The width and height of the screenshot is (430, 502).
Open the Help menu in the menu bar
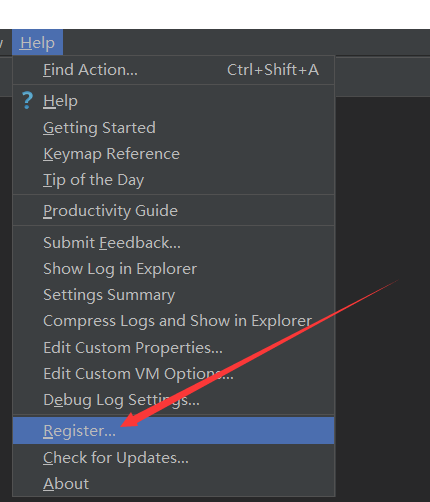[x=37, y=43]
